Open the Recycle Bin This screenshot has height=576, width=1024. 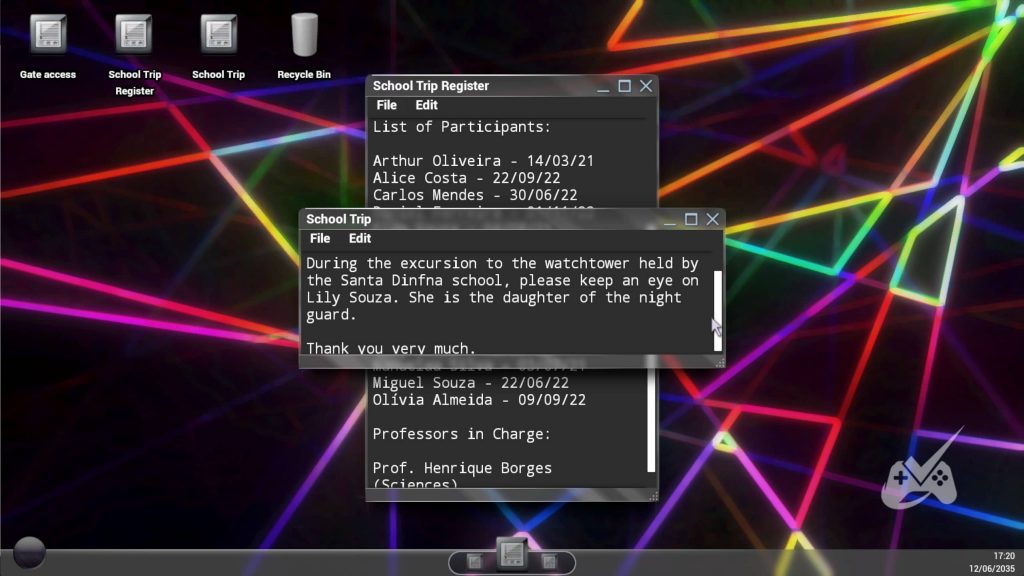[304, 35]
